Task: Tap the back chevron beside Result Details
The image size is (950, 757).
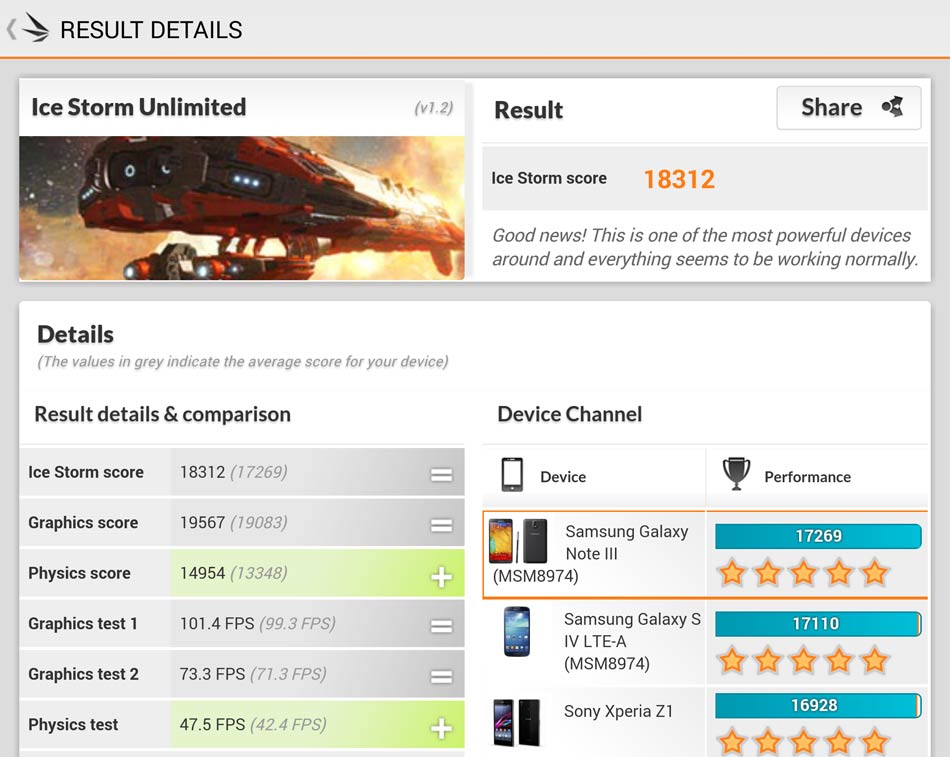Action: (x=11, y=29)
